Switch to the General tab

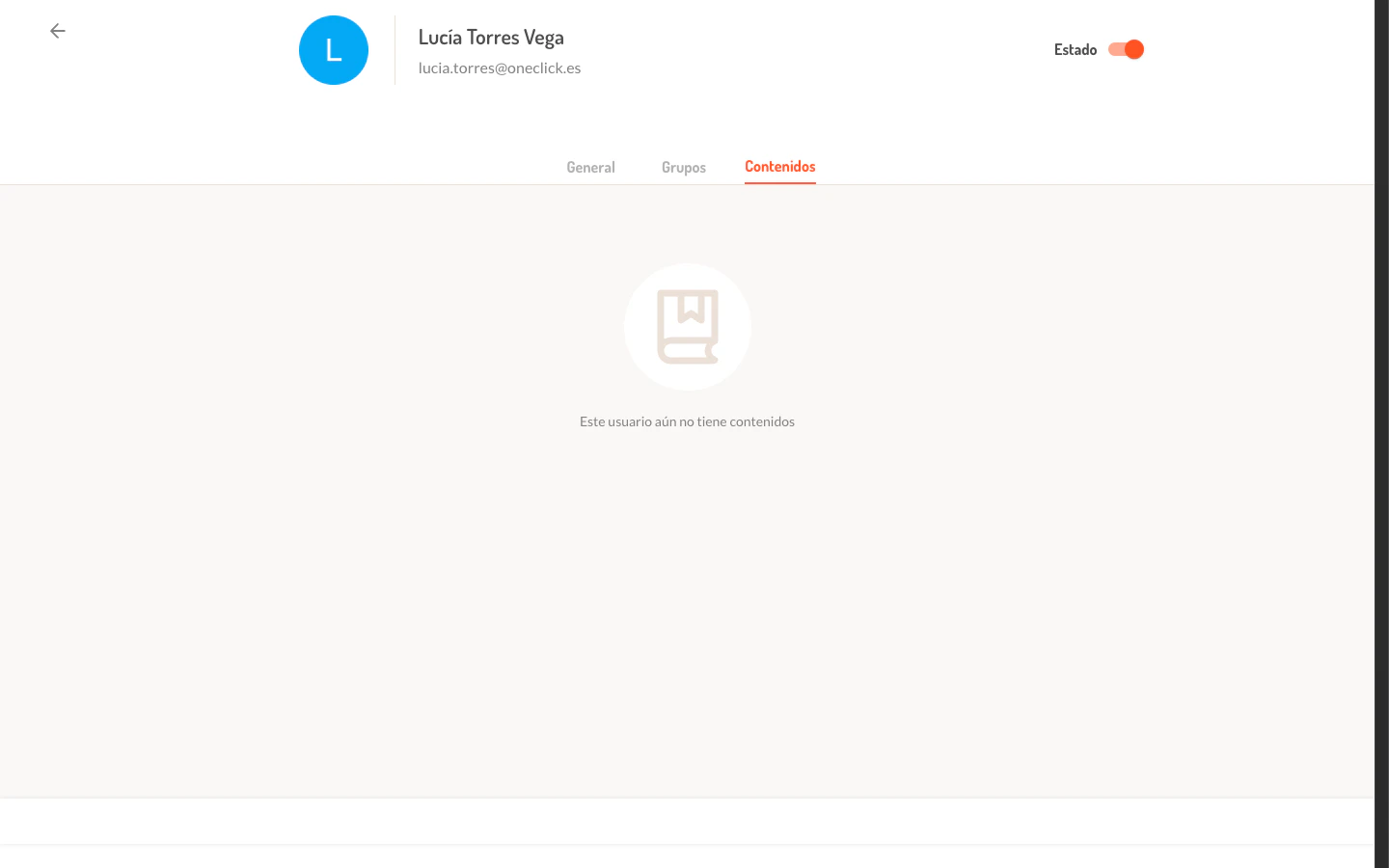tap(590, 168)
